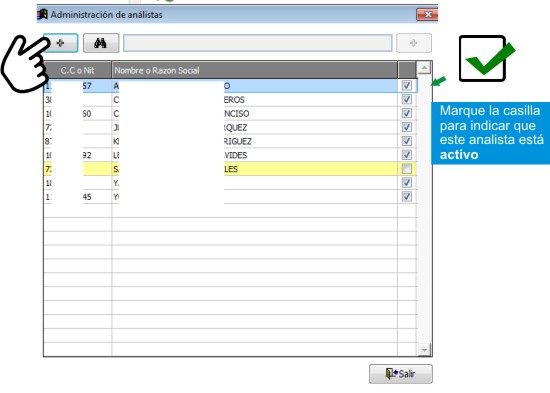
Task: Close the Administración de análistas window
Action: pos(427,15)
